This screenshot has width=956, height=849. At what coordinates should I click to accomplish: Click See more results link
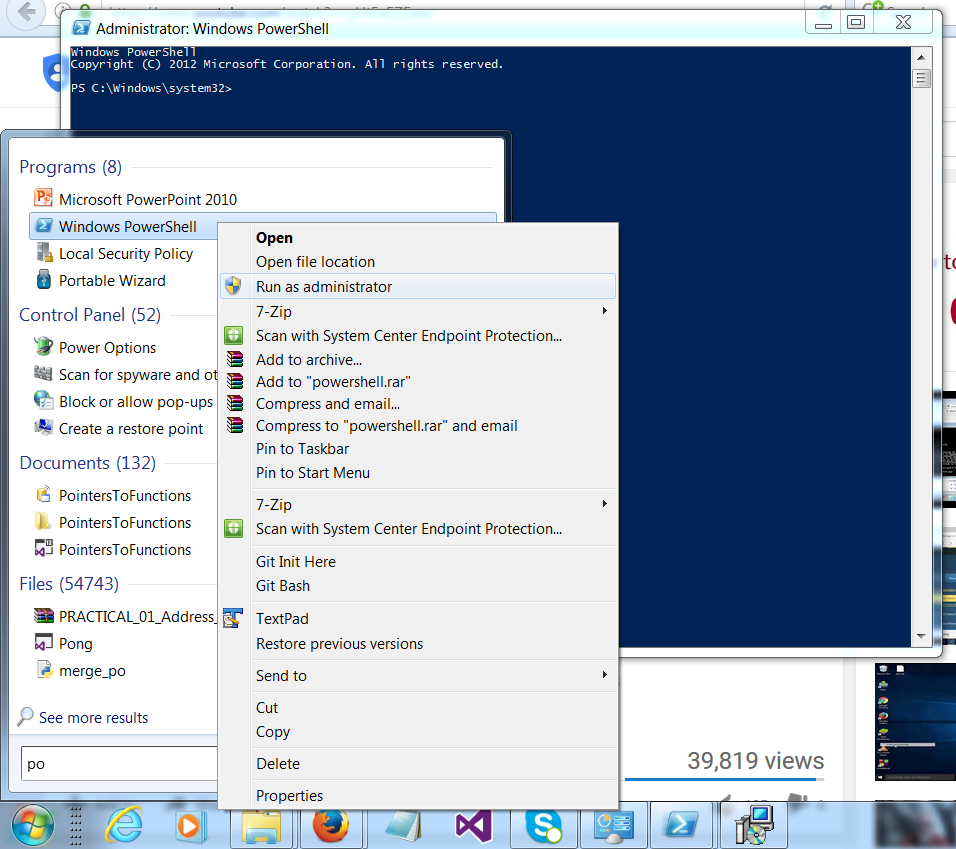[x=93, y=718]
